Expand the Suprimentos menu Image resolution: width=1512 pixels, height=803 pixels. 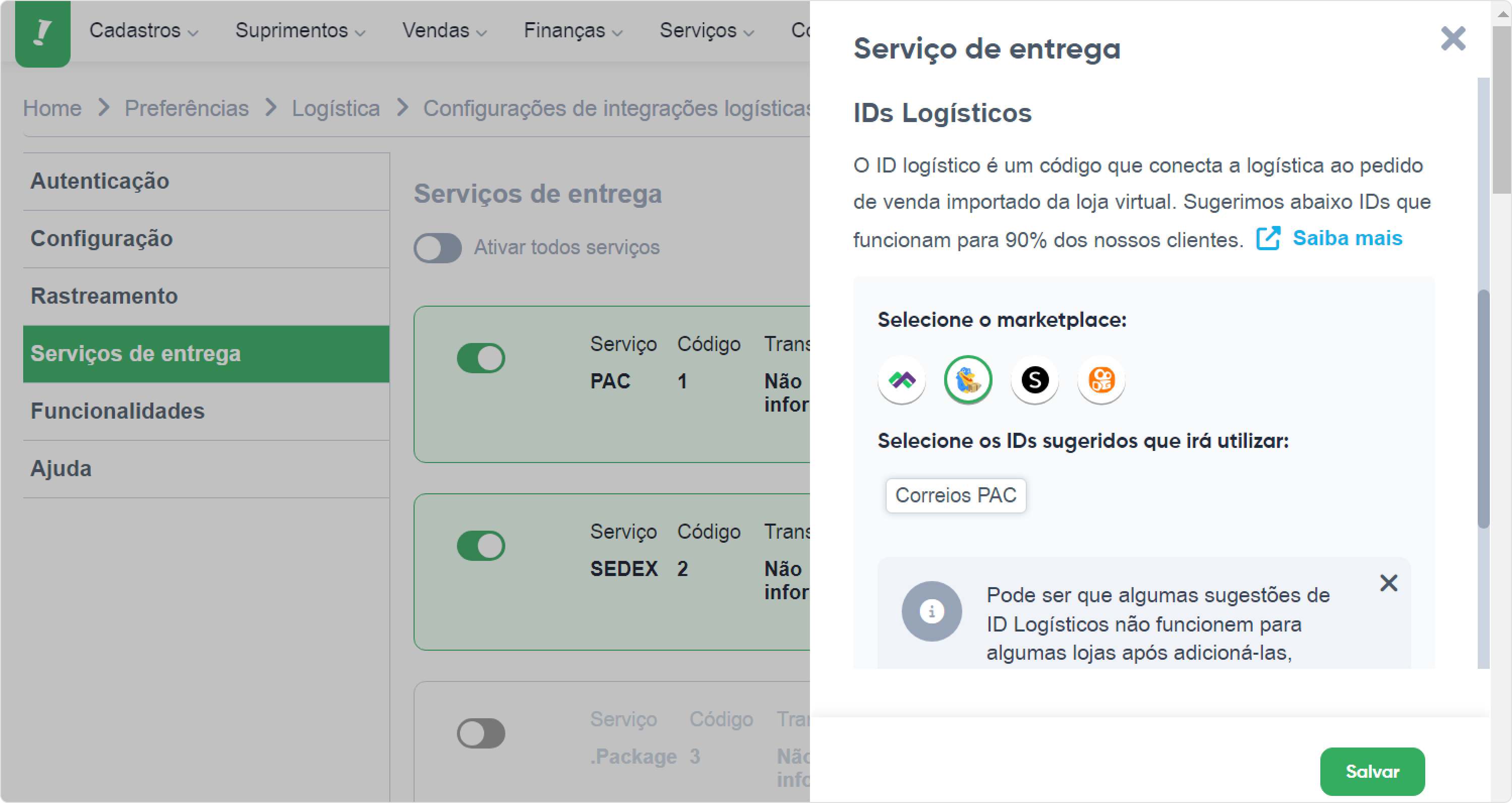coord(301,31)
